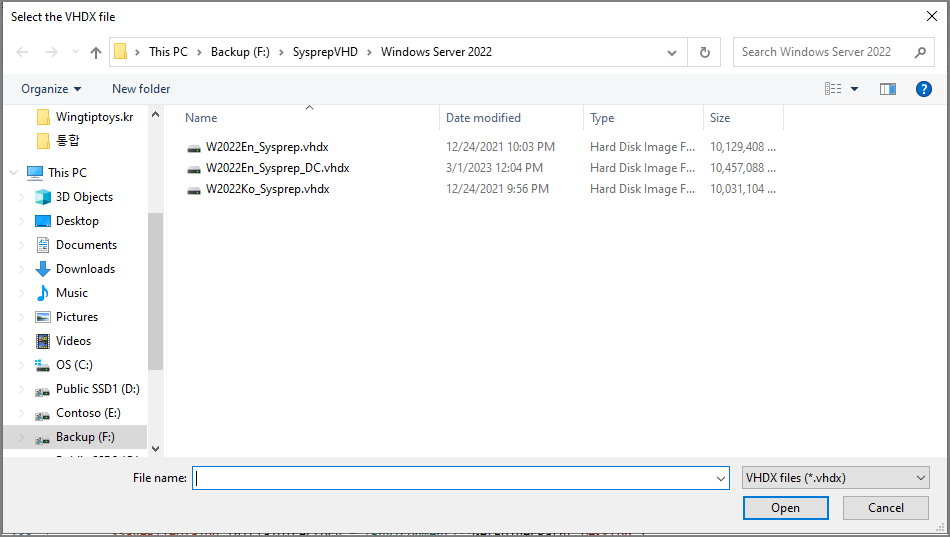Click the Forward navigation arrow
The height and width of the screenshot is (537, 950).
(x=52, y=52)
